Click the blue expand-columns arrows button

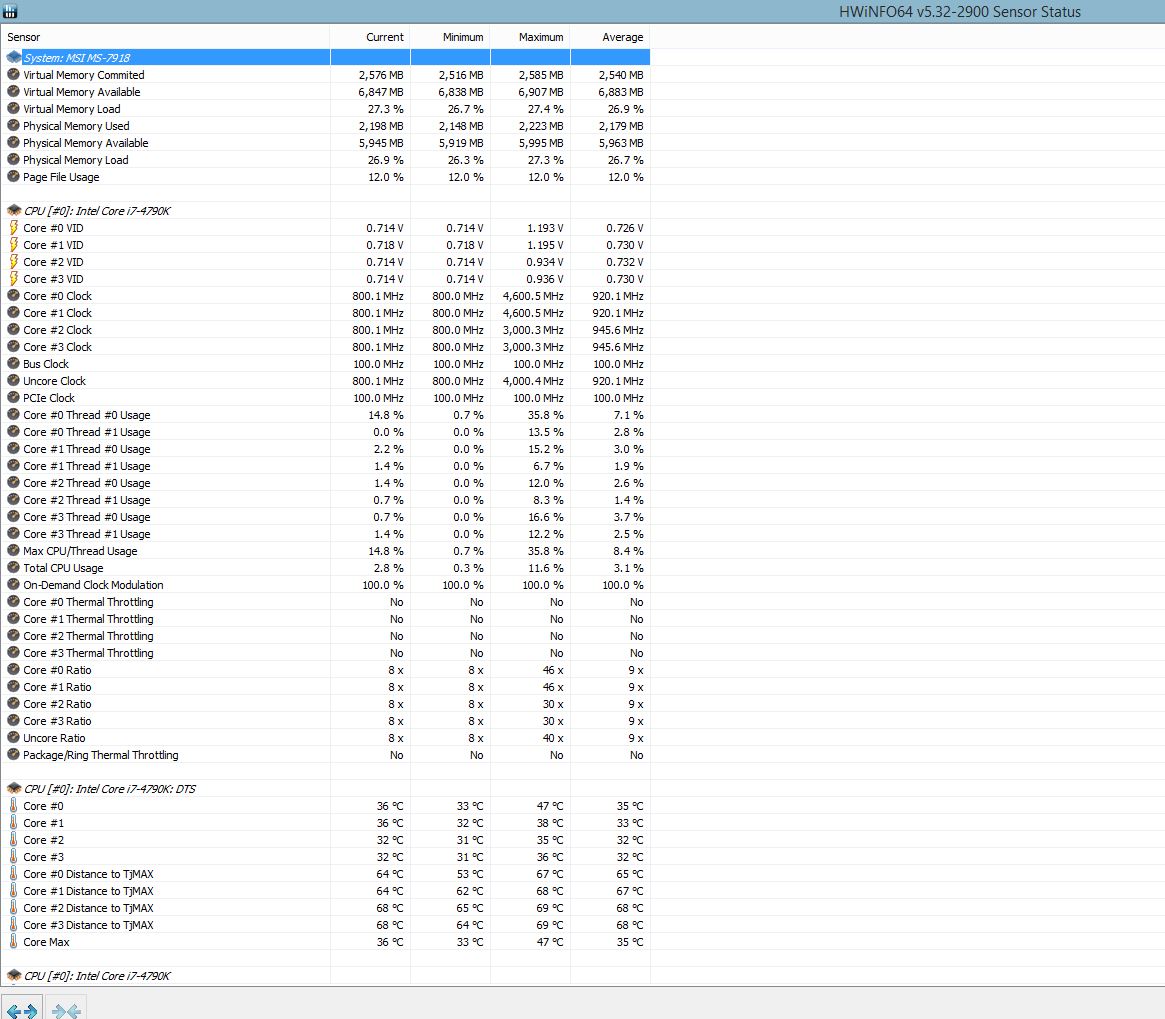coord(22,1010)
